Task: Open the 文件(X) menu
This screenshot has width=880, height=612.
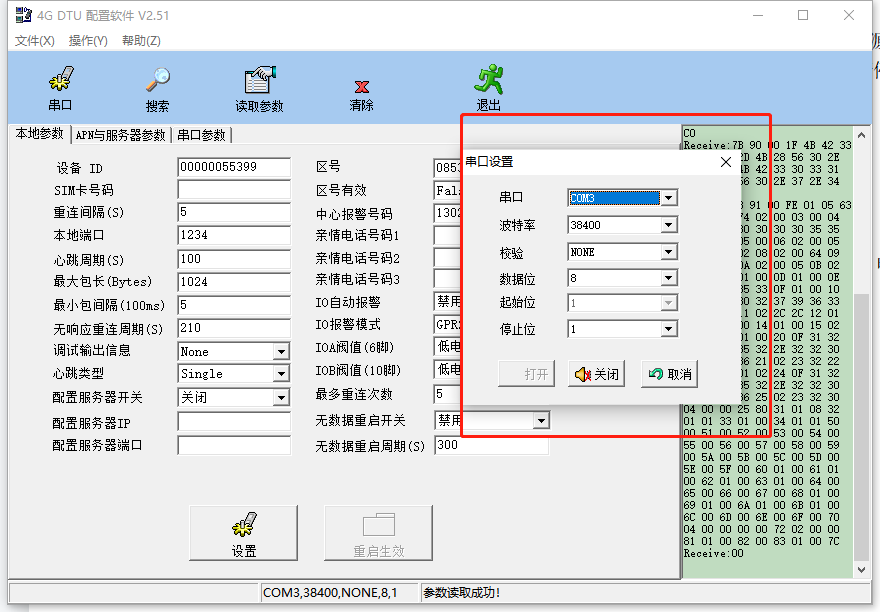Action: click(x=34, y=41)
